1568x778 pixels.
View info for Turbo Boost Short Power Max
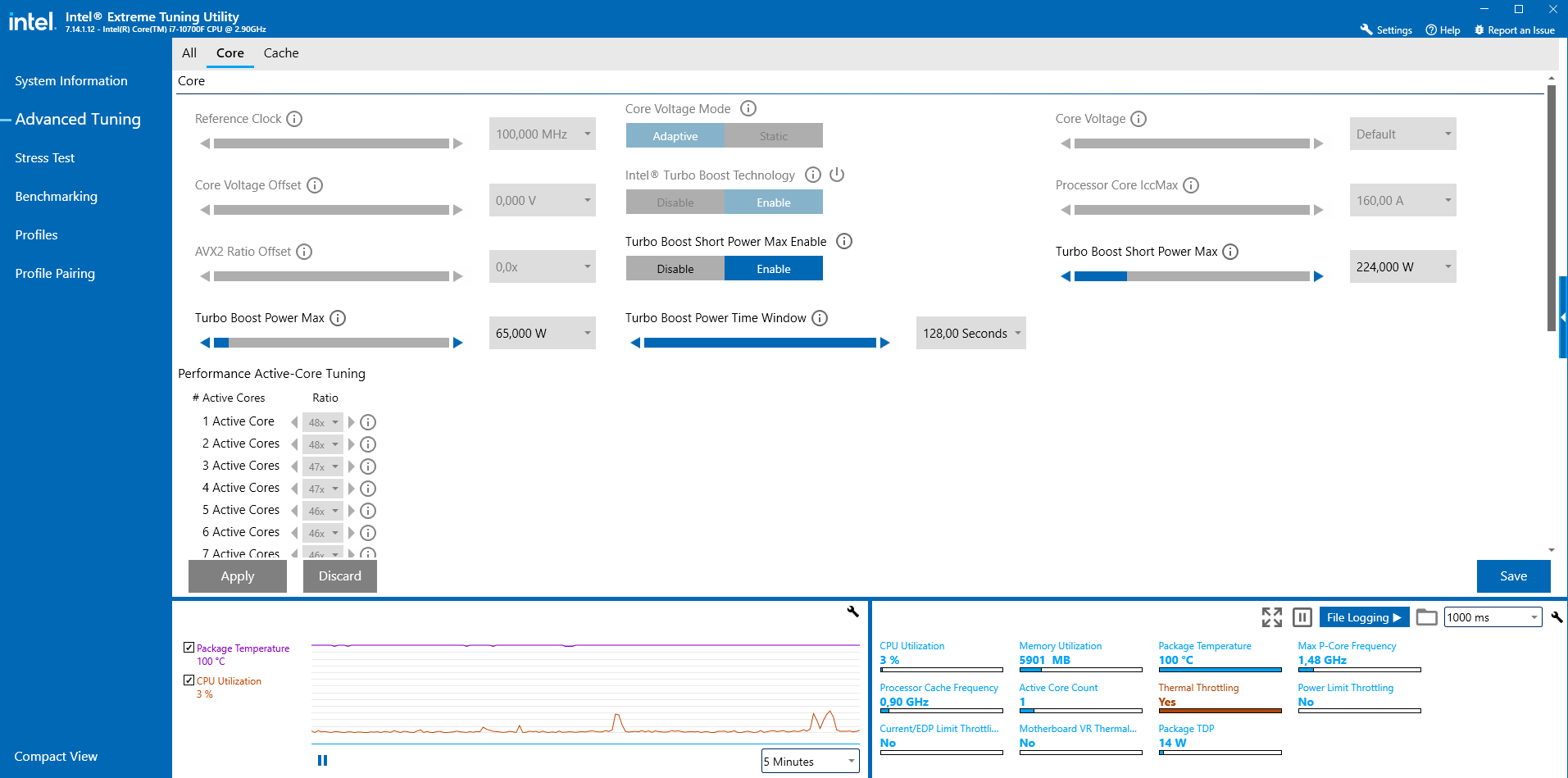[1230, 252]
